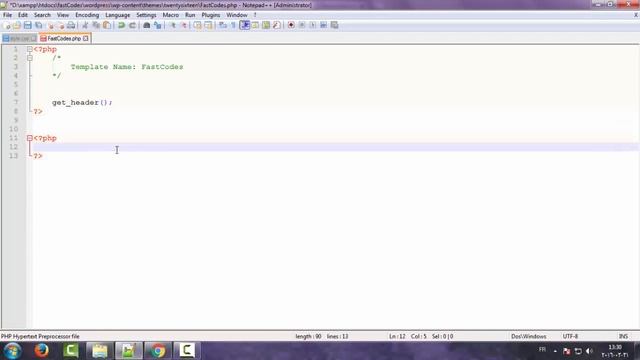Run macro multiple times icon
Screen dimensions: 640x360
tap(324, 25)
